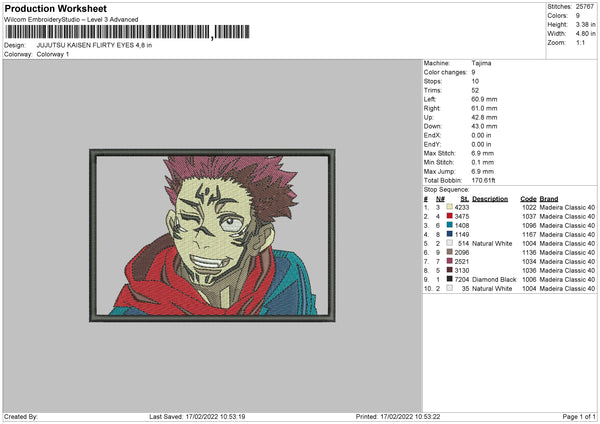Screen dimensions: 600x424
Task: Click the 'Created By:' footer label
Action: click(21, 417)
